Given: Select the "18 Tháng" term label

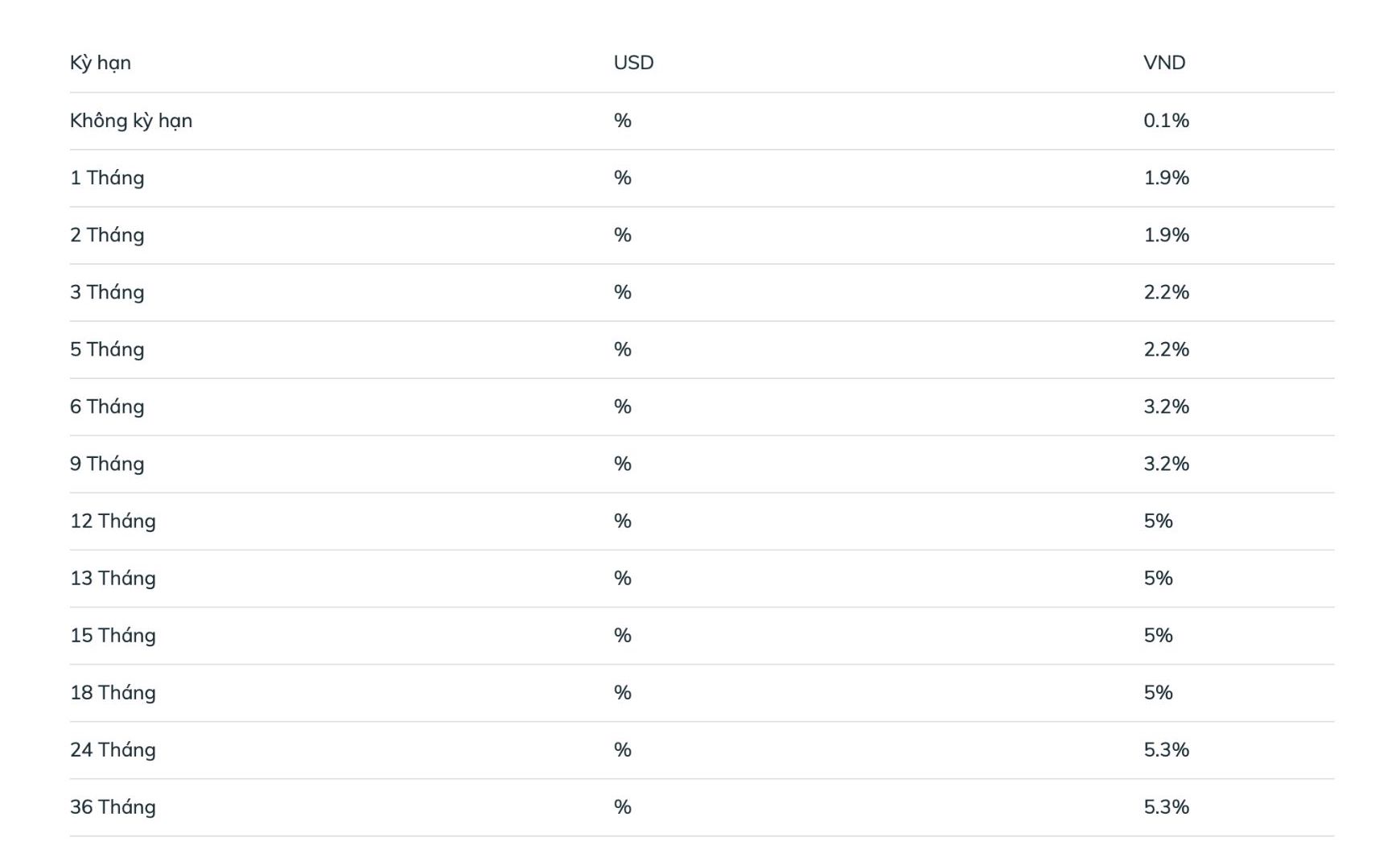Looking at the screenshot, I should tap(113, 692).
